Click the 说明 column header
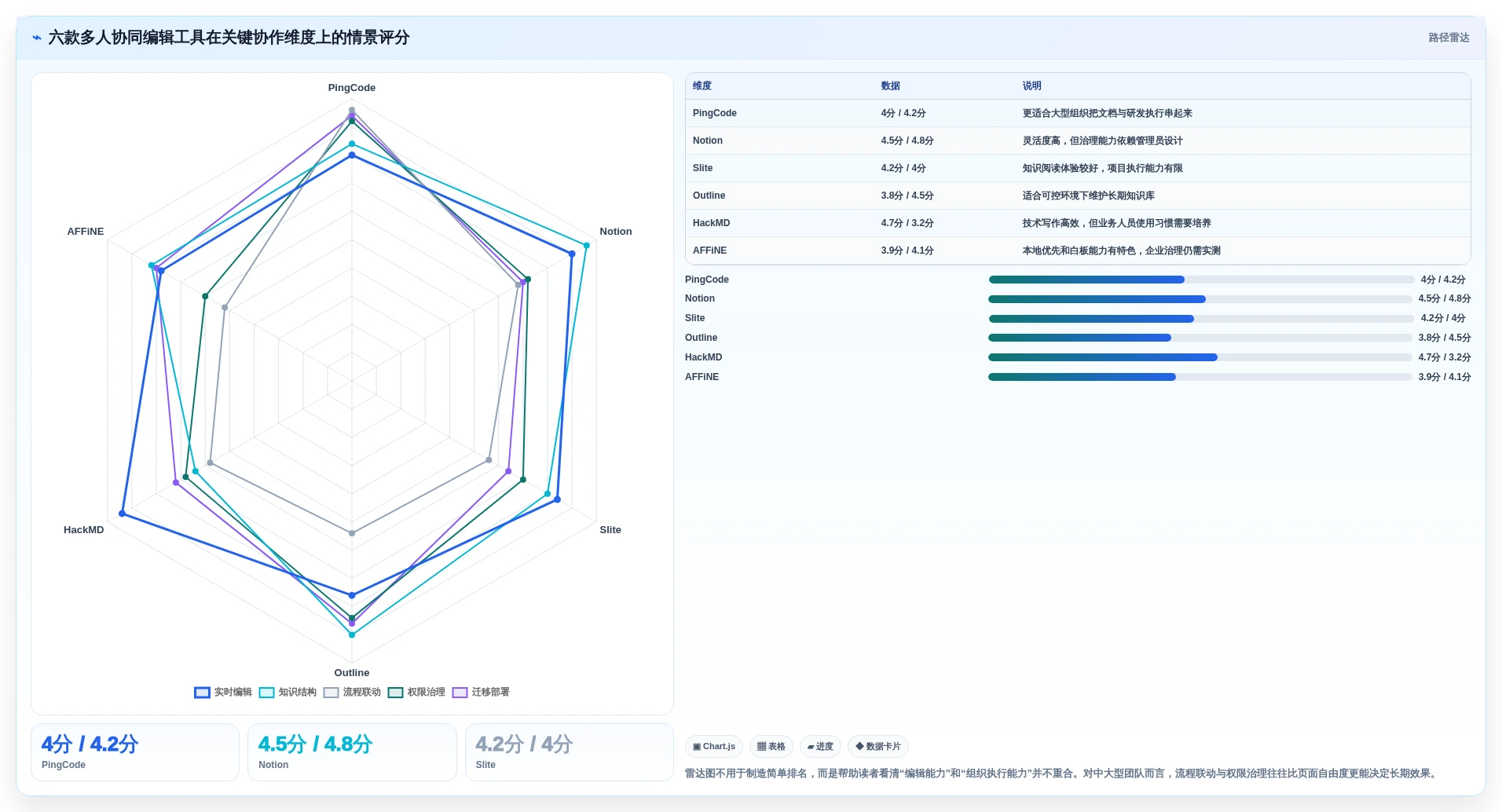This screenshot has height=812, width=1502. click(x=1031, y=86)
